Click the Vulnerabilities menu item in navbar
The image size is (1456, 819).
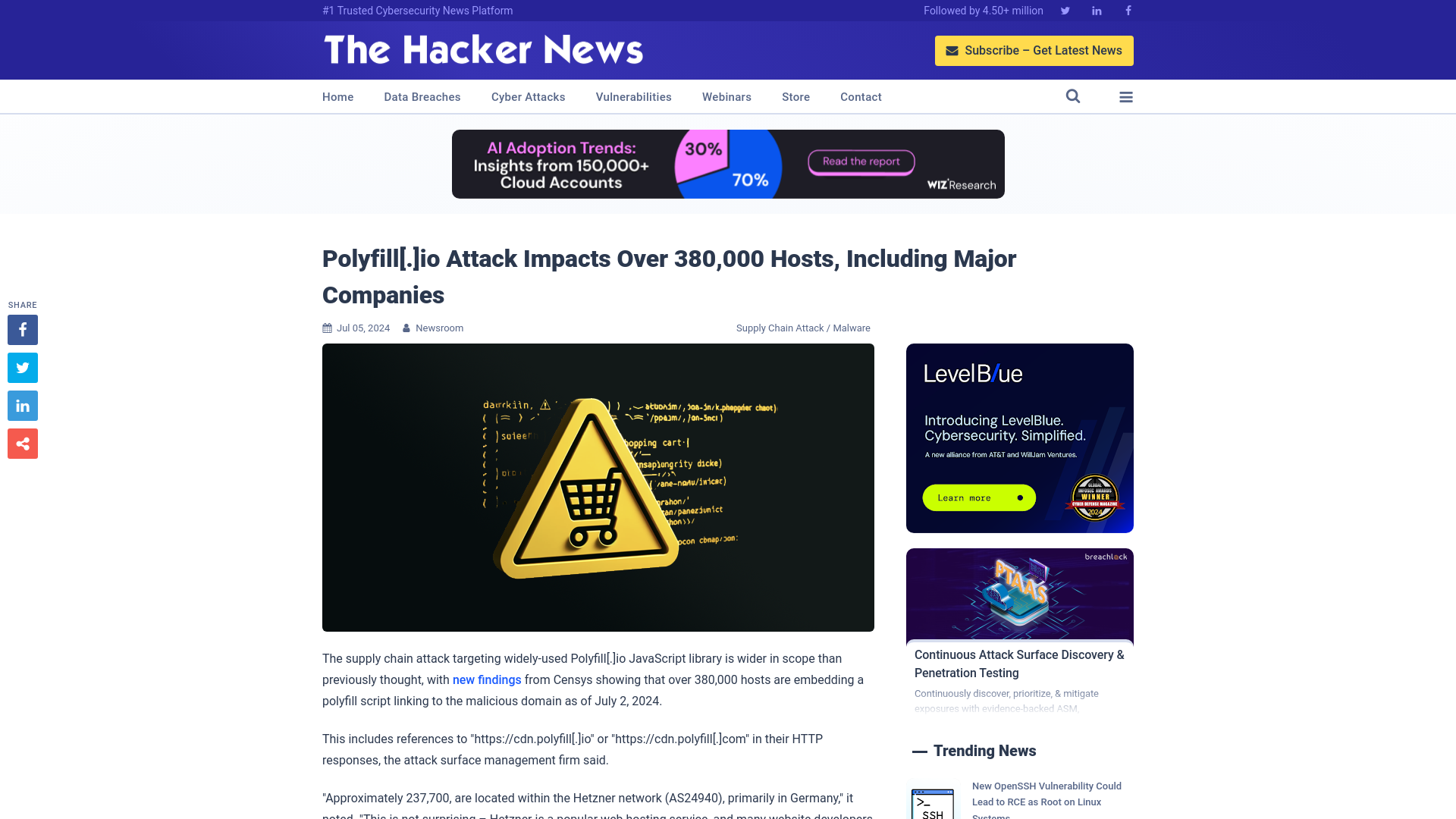pyautogui.click(x=633, y=96)
